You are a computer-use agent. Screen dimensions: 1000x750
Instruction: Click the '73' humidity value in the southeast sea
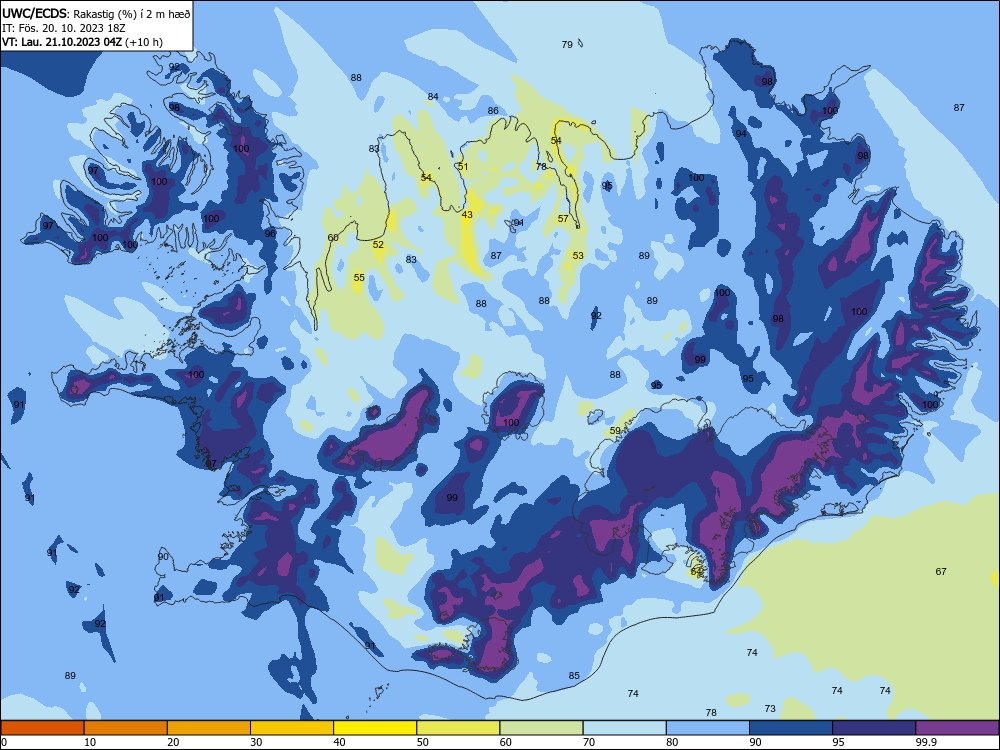click(x=770, y=708)
